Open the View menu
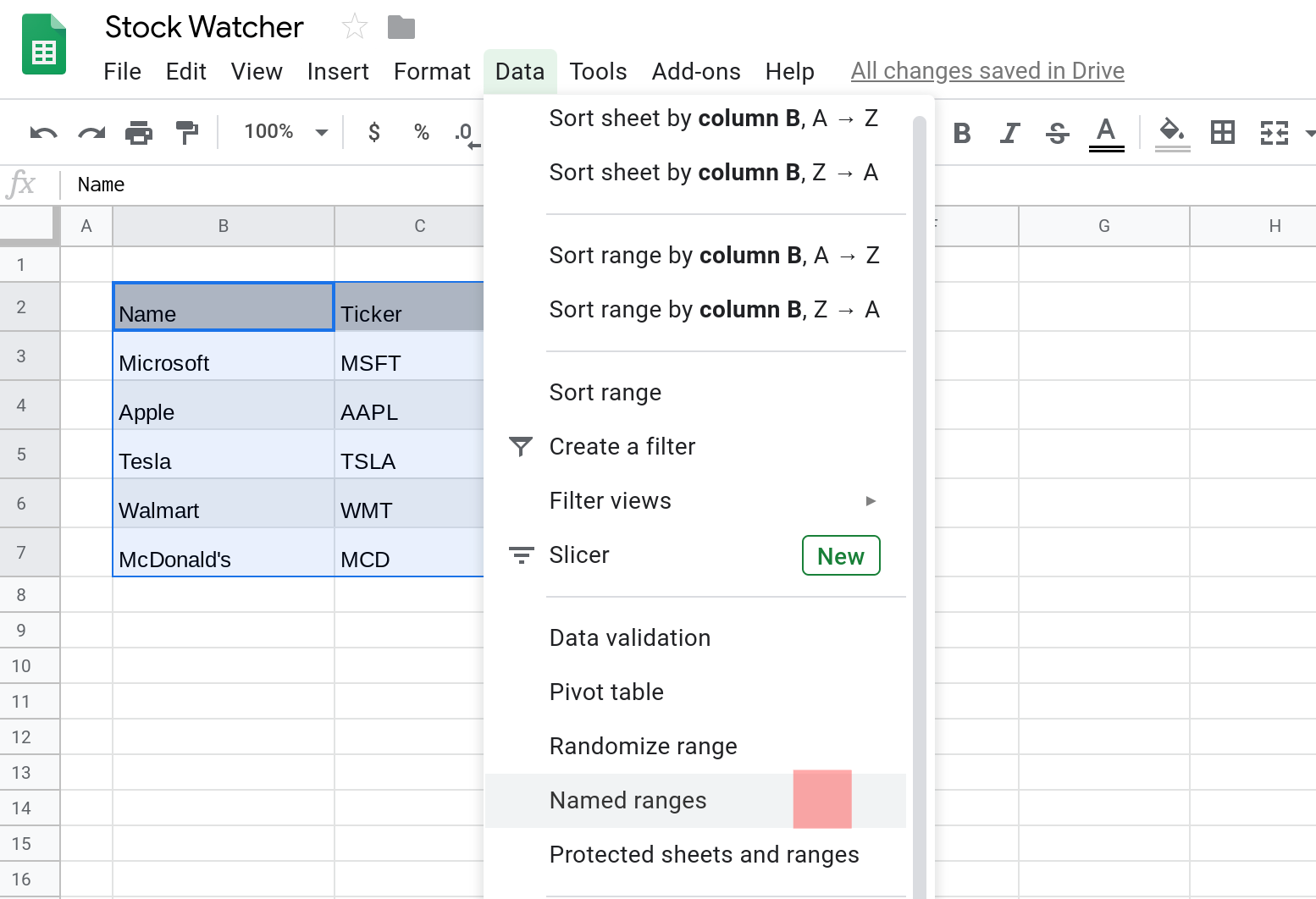The image size is (1316, 899). [x=257, y=72]
